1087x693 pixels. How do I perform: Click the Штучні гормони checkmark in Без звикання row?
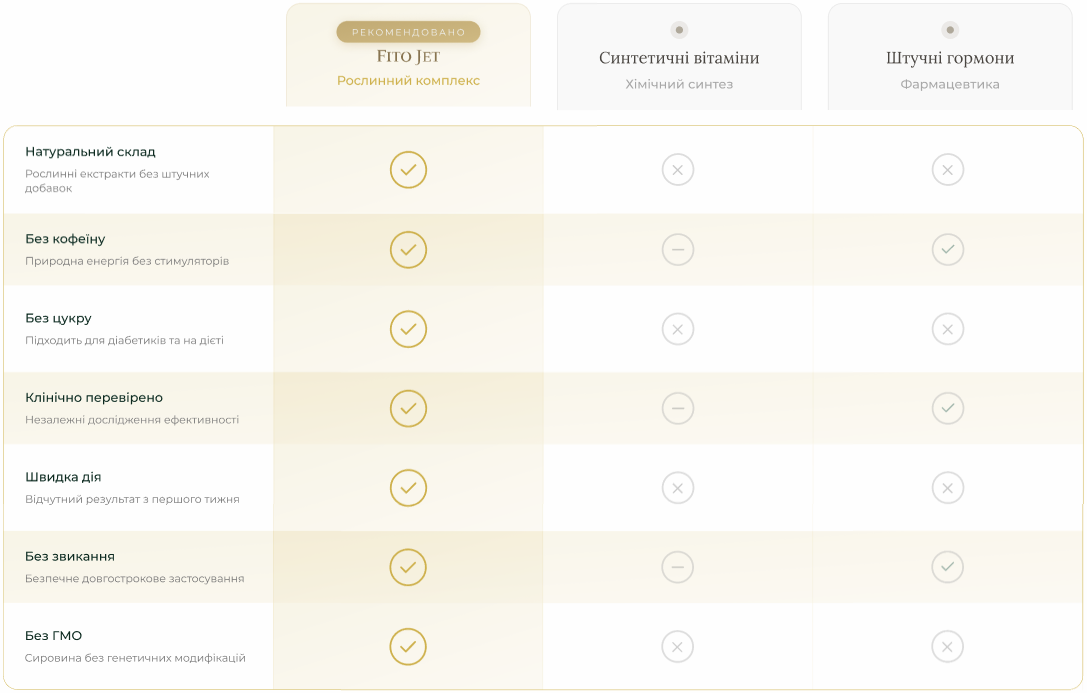click(x=948, y=567)
